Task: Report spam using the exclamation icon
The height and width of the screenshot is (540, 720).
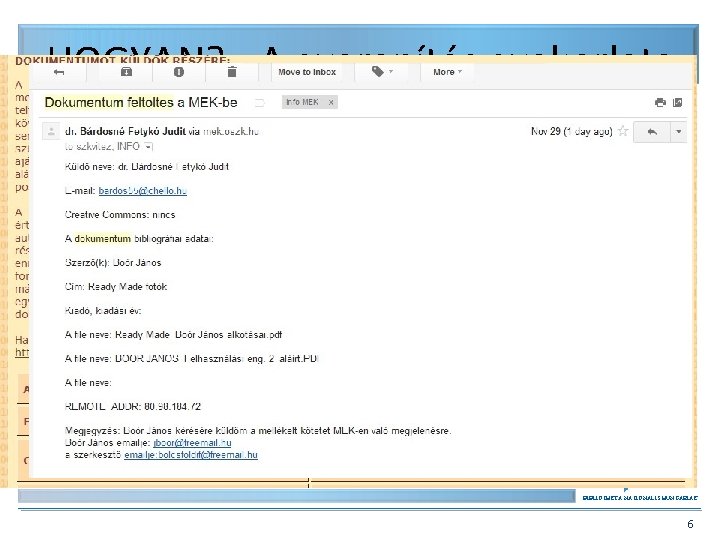Action: pos(179,72)
